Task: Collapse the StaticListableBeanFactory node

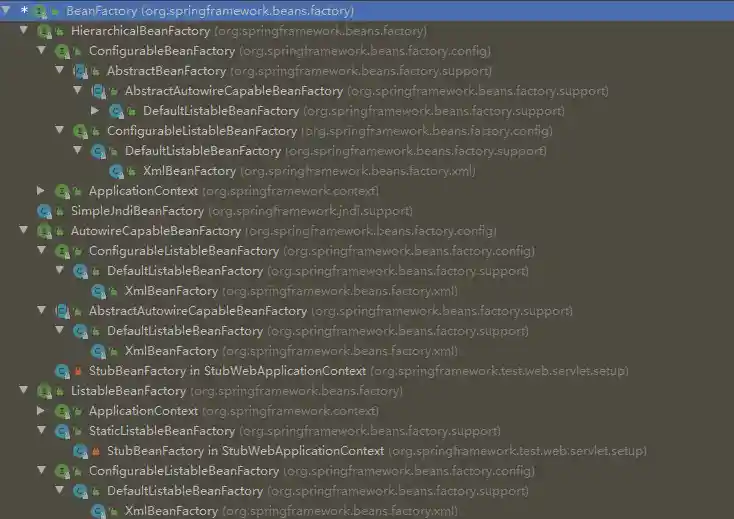Action: pyautogui.click(x=42, y=430)
